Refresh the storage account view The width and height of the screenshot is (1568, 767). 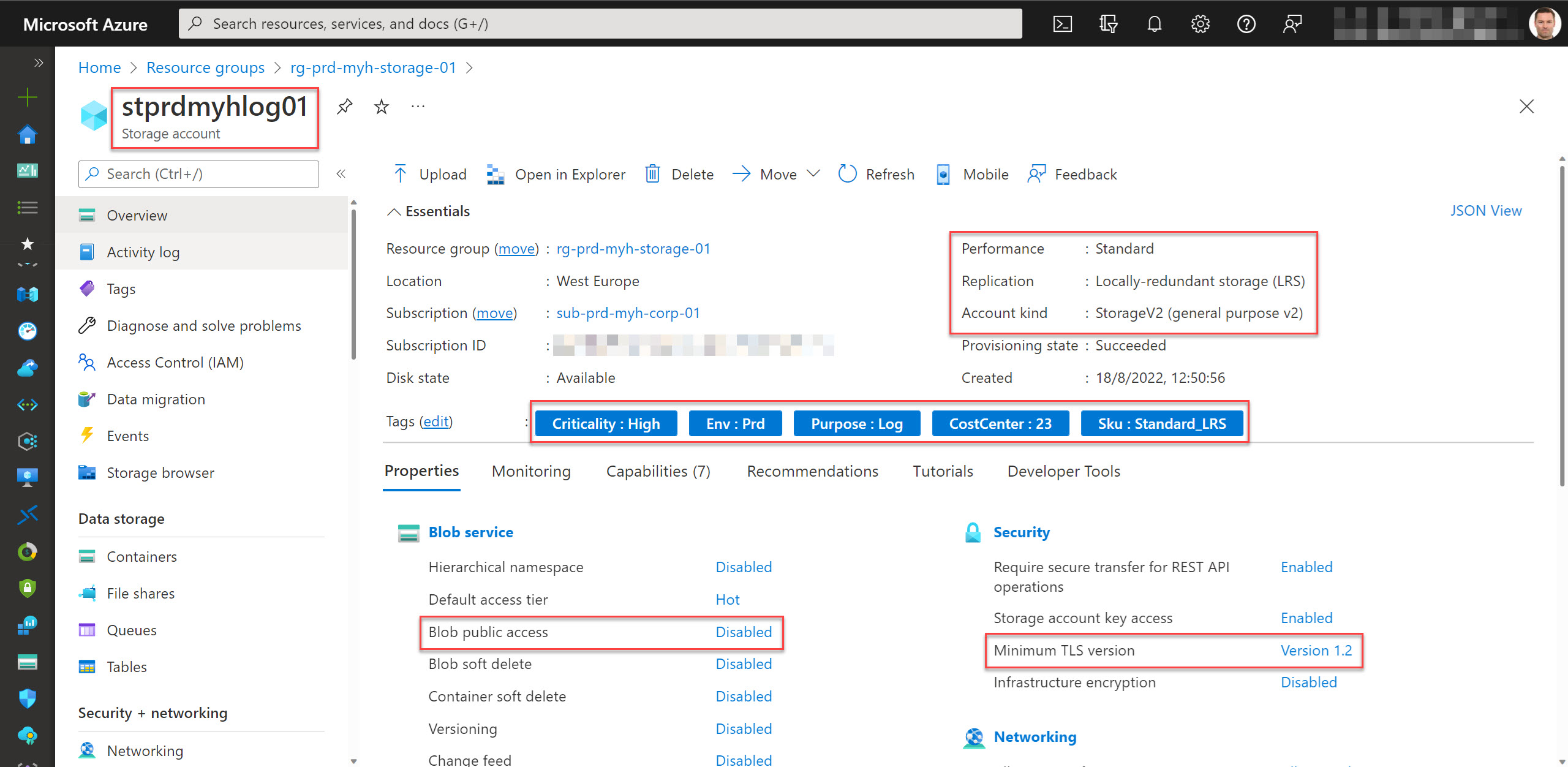pos(876,174)
